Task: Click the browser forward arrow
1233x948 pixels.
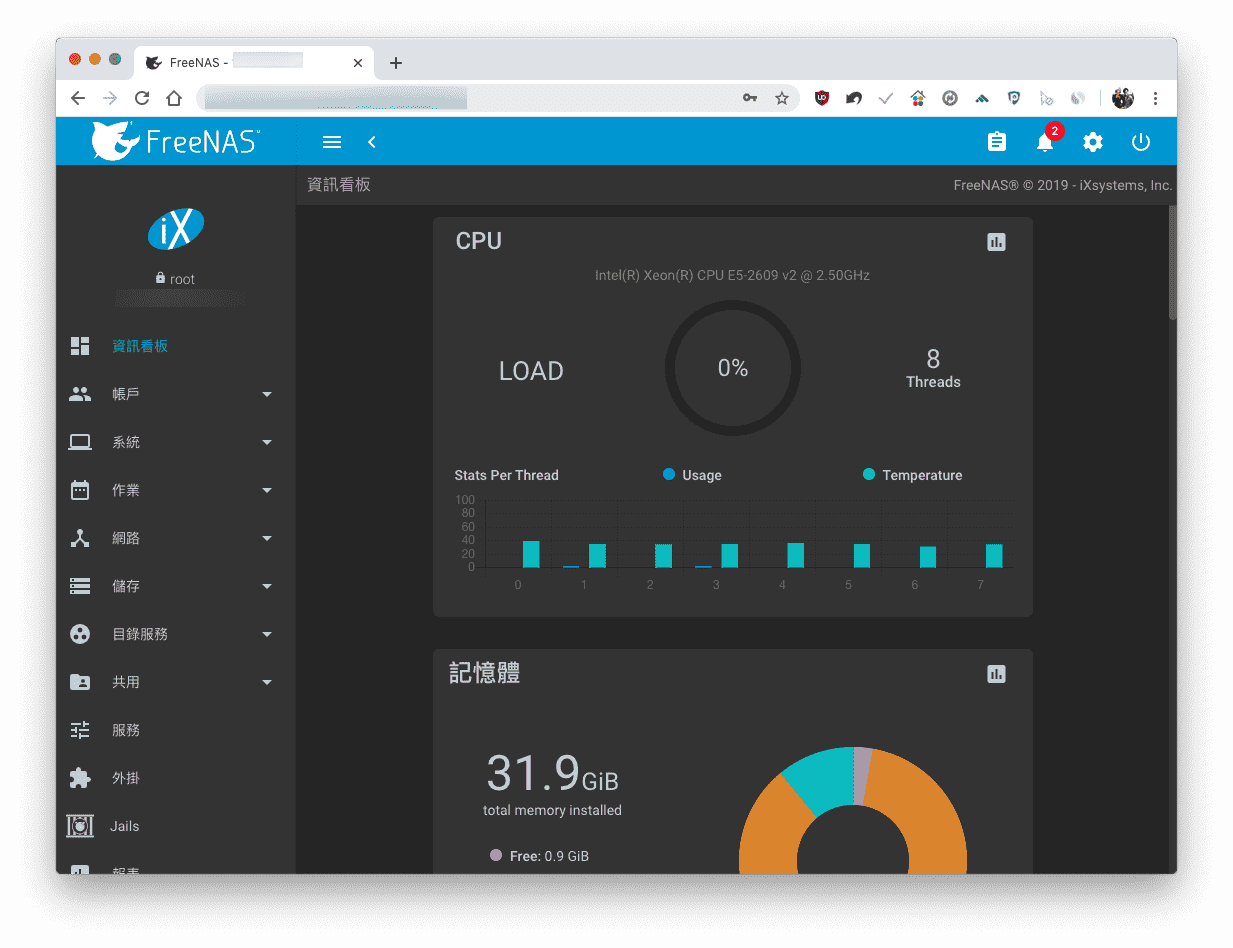Action: point(110,98)
